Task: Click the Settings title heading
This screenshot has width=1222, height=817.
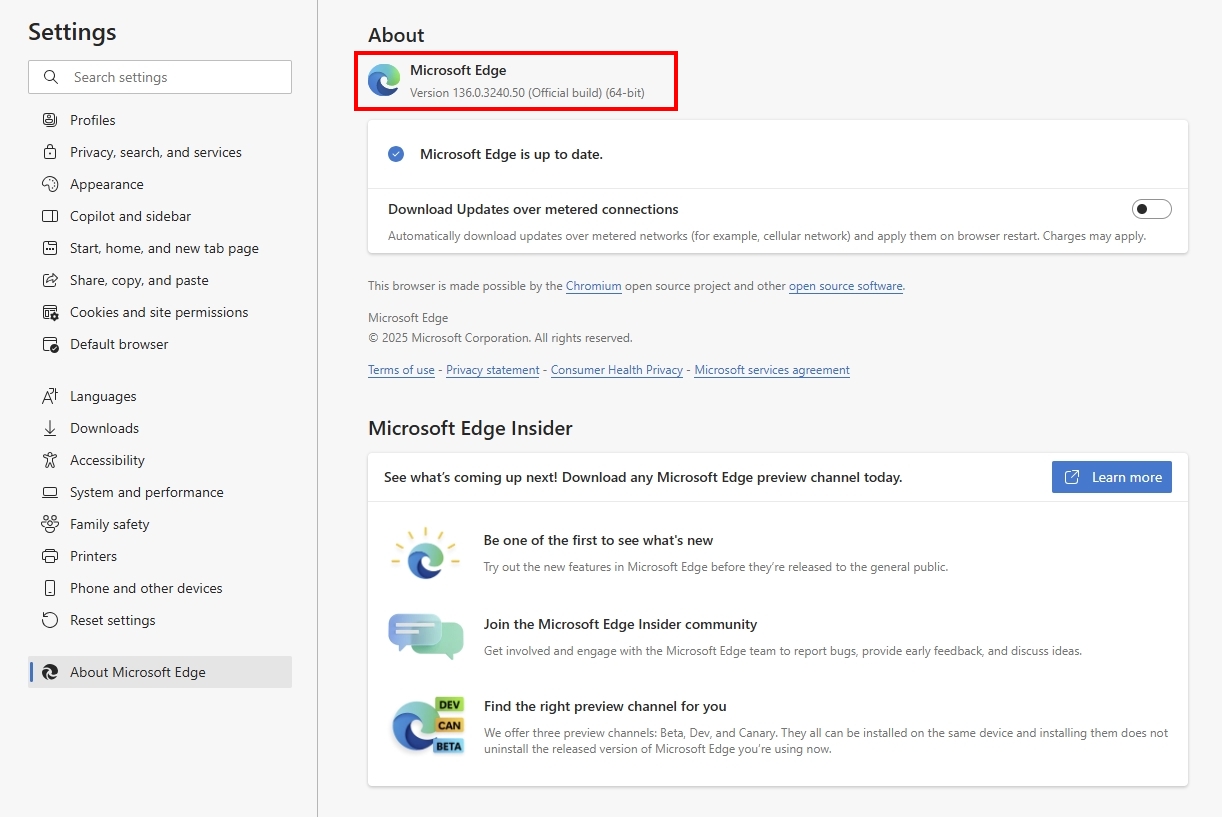Action: 72,32
